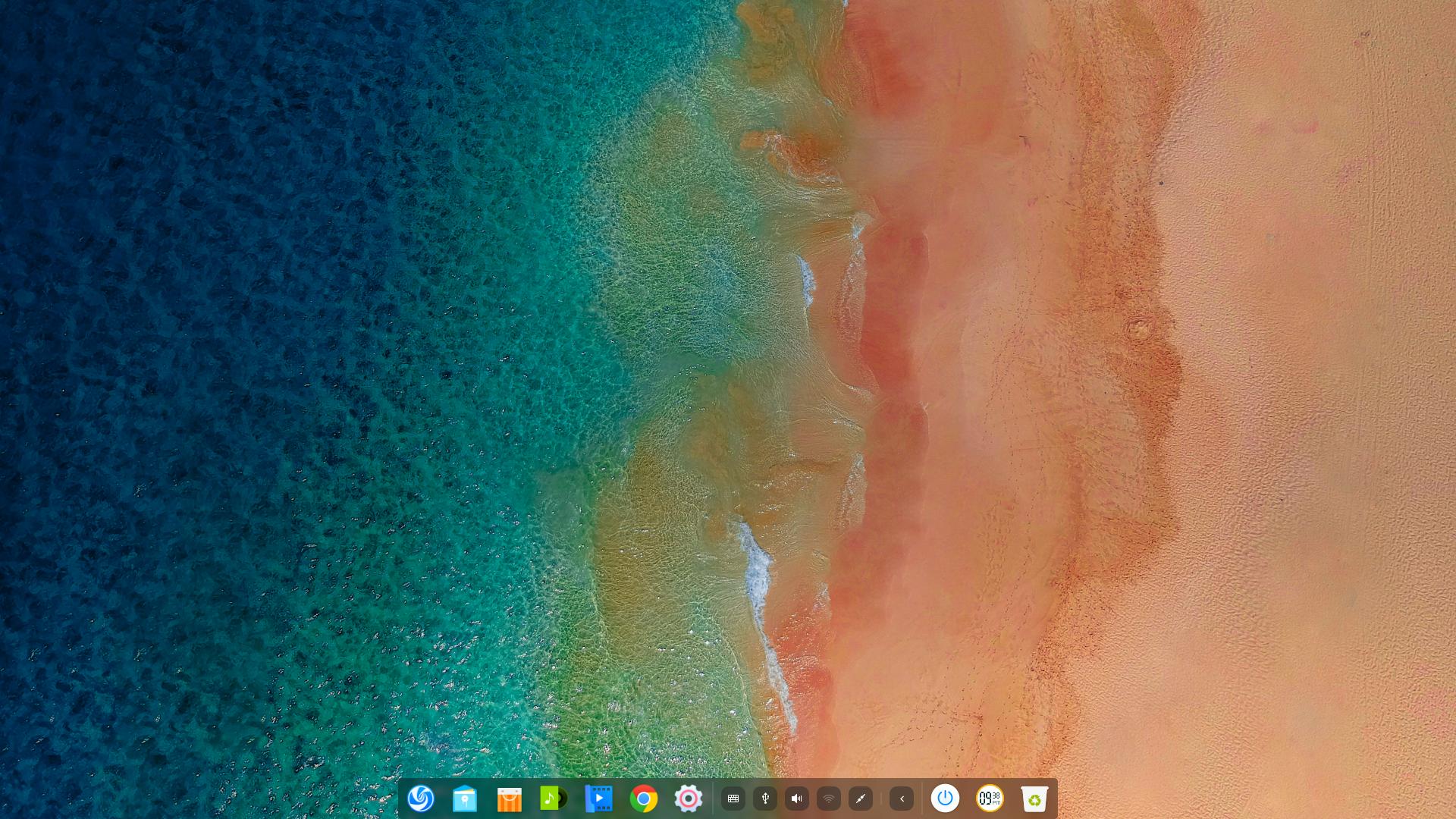
Task: Adjust sound level from the volume tray icon
Action: click(x=796, y=798)
